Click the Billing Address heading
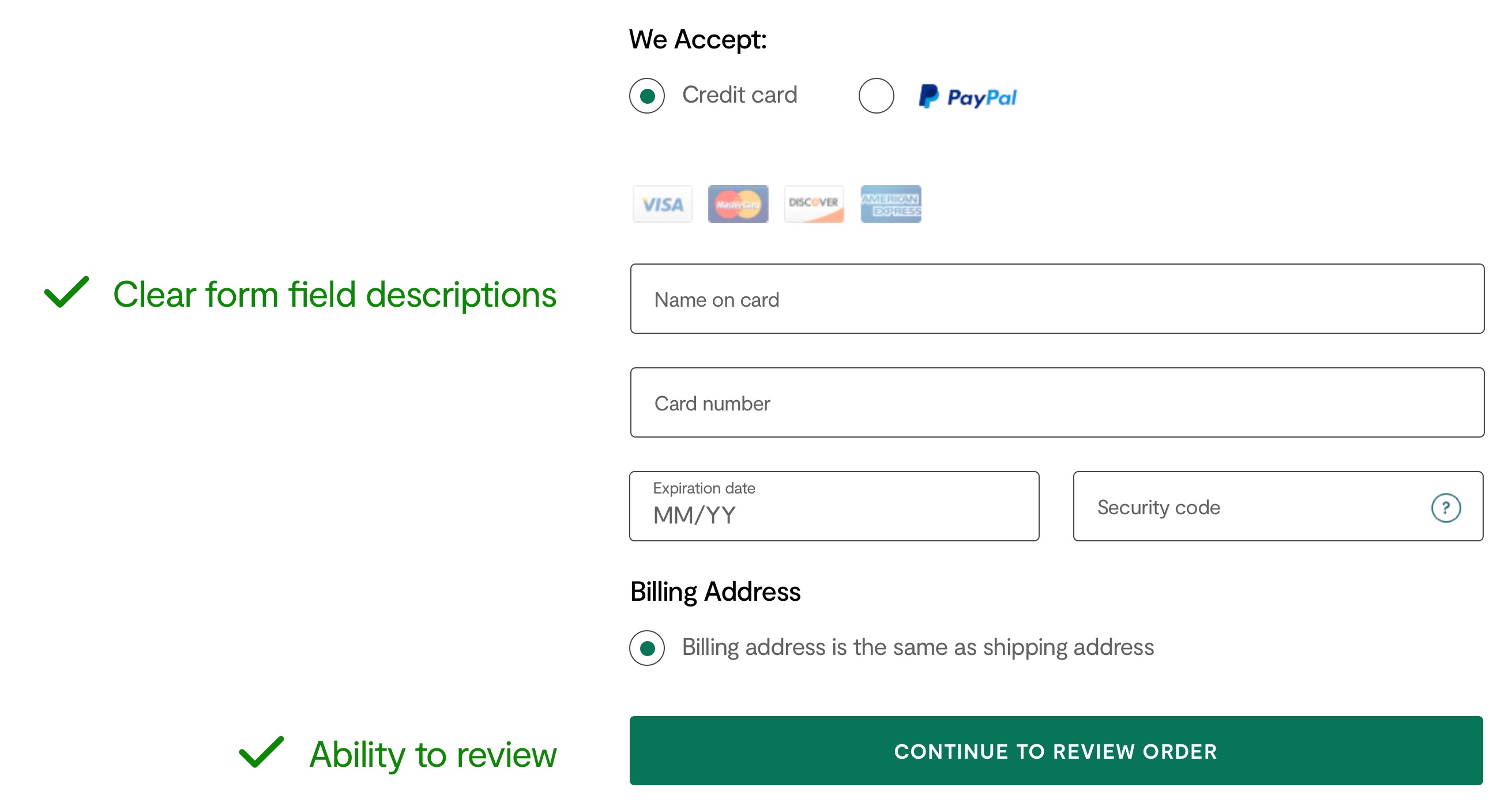The height and width of the screenshot is (806, 1512). click(715, 592)
